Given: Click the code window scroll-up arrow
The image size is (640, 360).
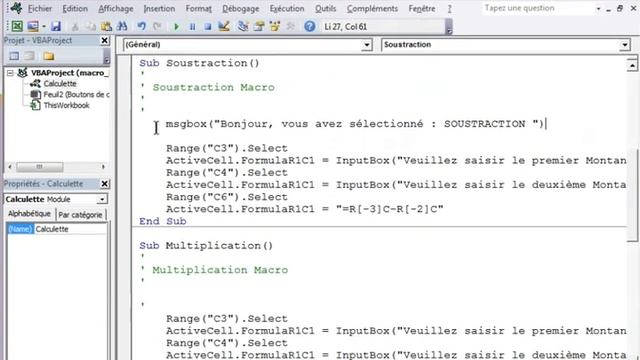Looking at the screenshot, I should pyautogui.click(x=632, y=65).
